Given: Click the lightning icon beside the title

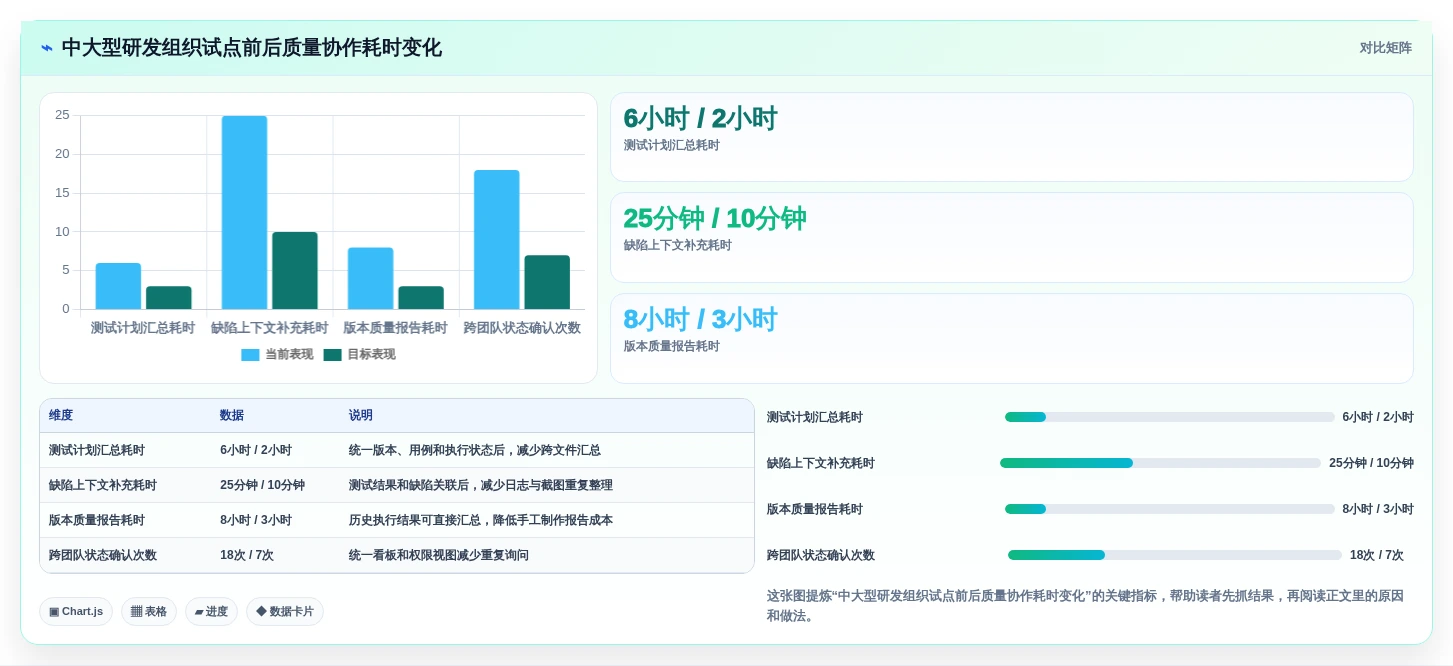Looking at the screenshot, I should (47, 48).
